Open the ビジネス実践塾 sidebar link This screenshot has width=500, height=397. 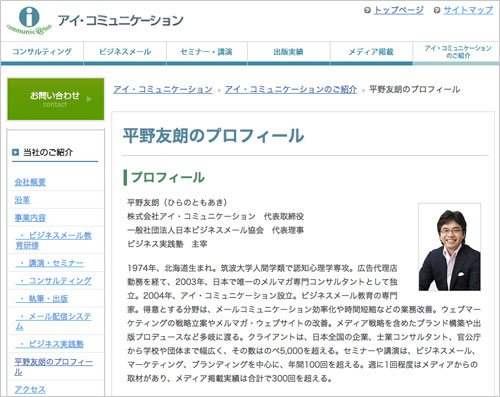pyautogui.click(x=50, y=344)
